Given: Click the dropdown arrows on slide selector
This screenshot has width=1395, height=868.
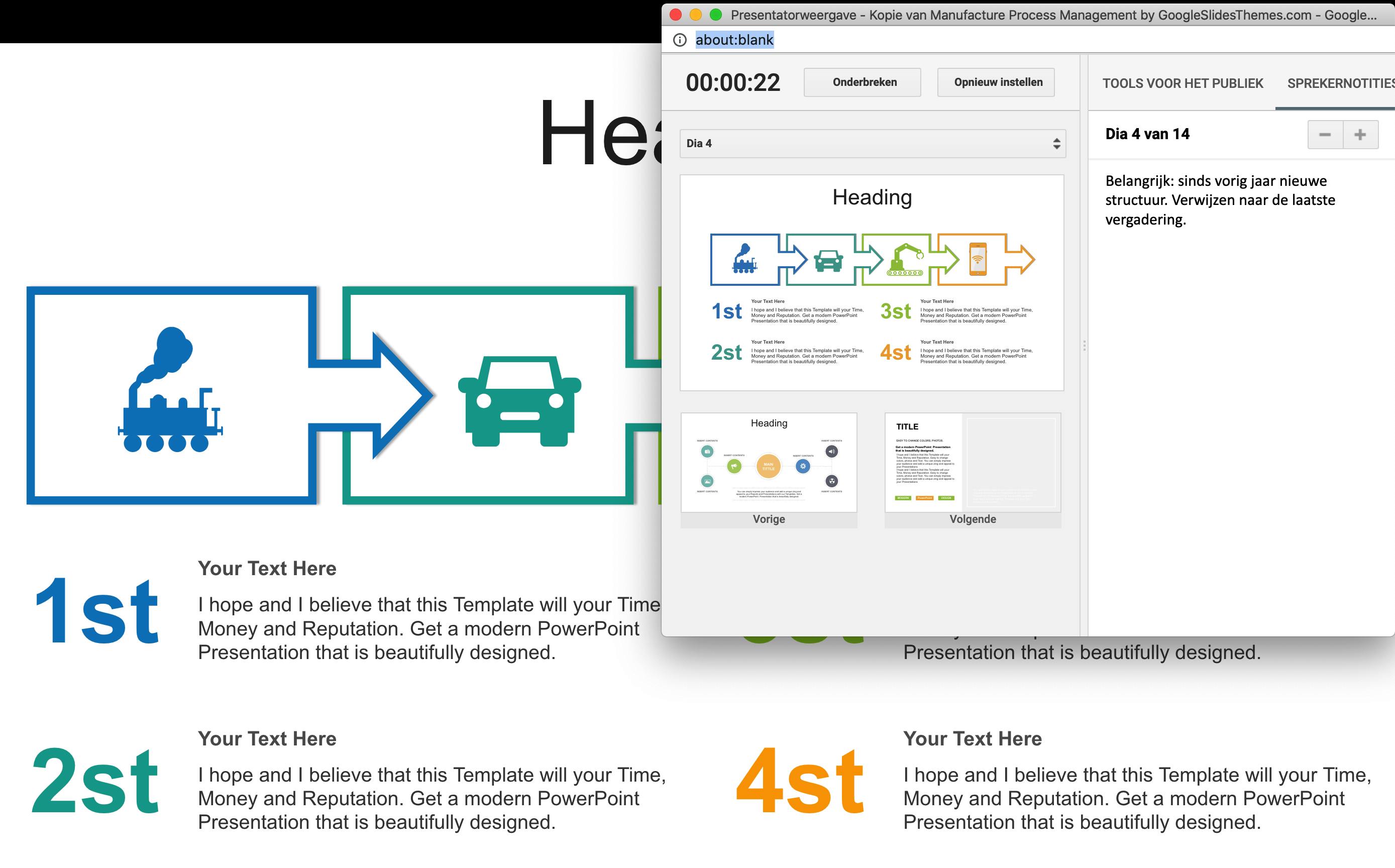Looking at the screenshot, I should (x=1056, y=144).
